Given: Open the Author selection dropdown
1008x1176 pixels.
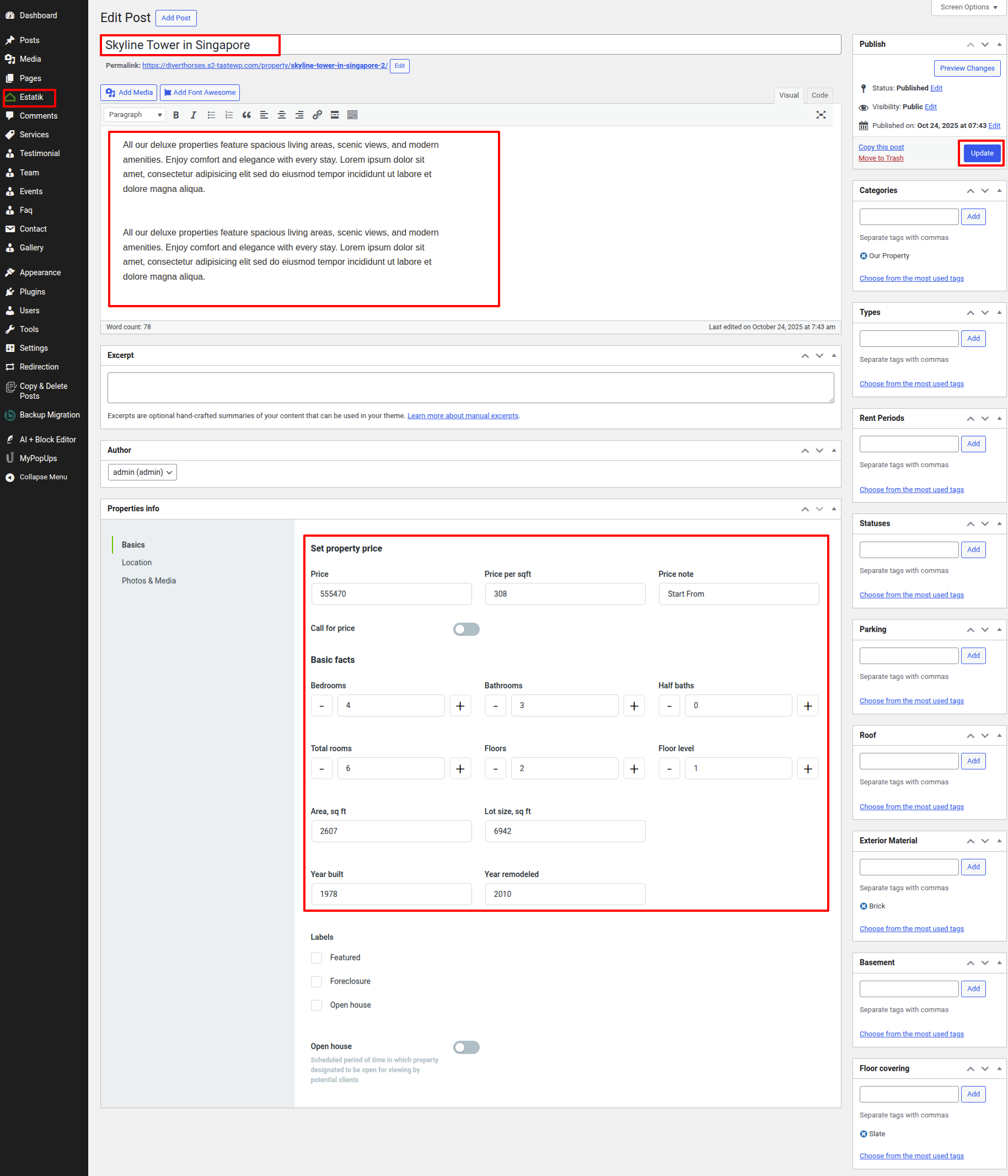Looking at the screenshot, I should tap(142, 472).
